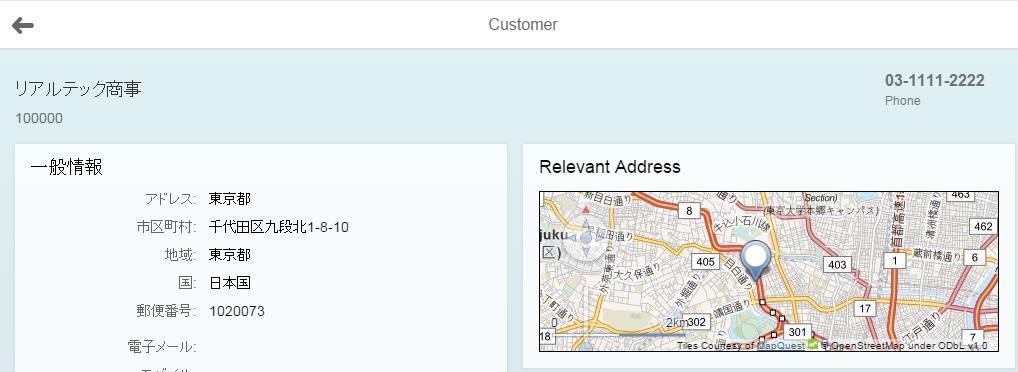Go back using the left arrow icon
The image size is (1018, 372).
click(x=23, y=25)
